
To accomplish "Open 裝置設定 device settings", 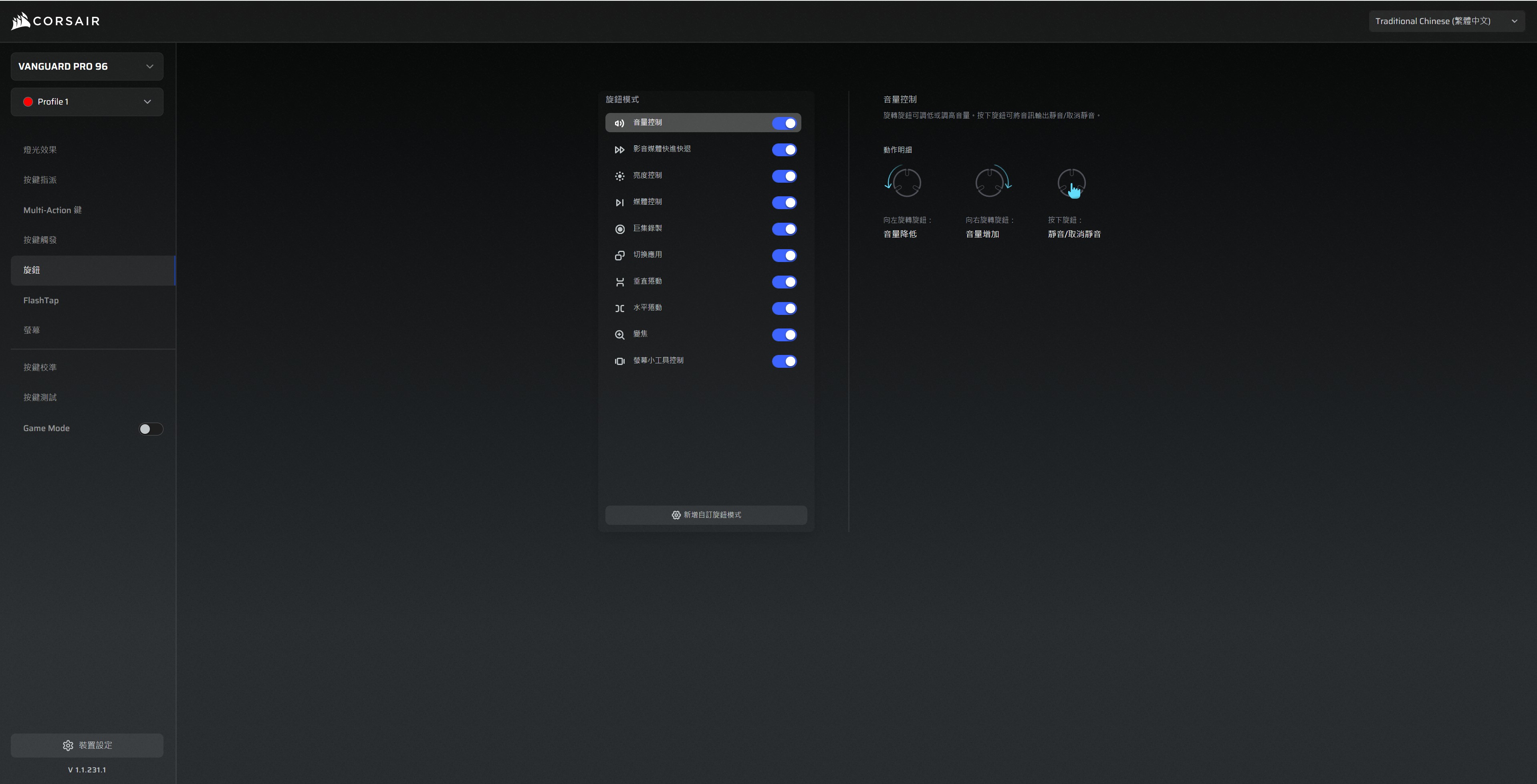I will pyautogui.click(x=87, y=745).
